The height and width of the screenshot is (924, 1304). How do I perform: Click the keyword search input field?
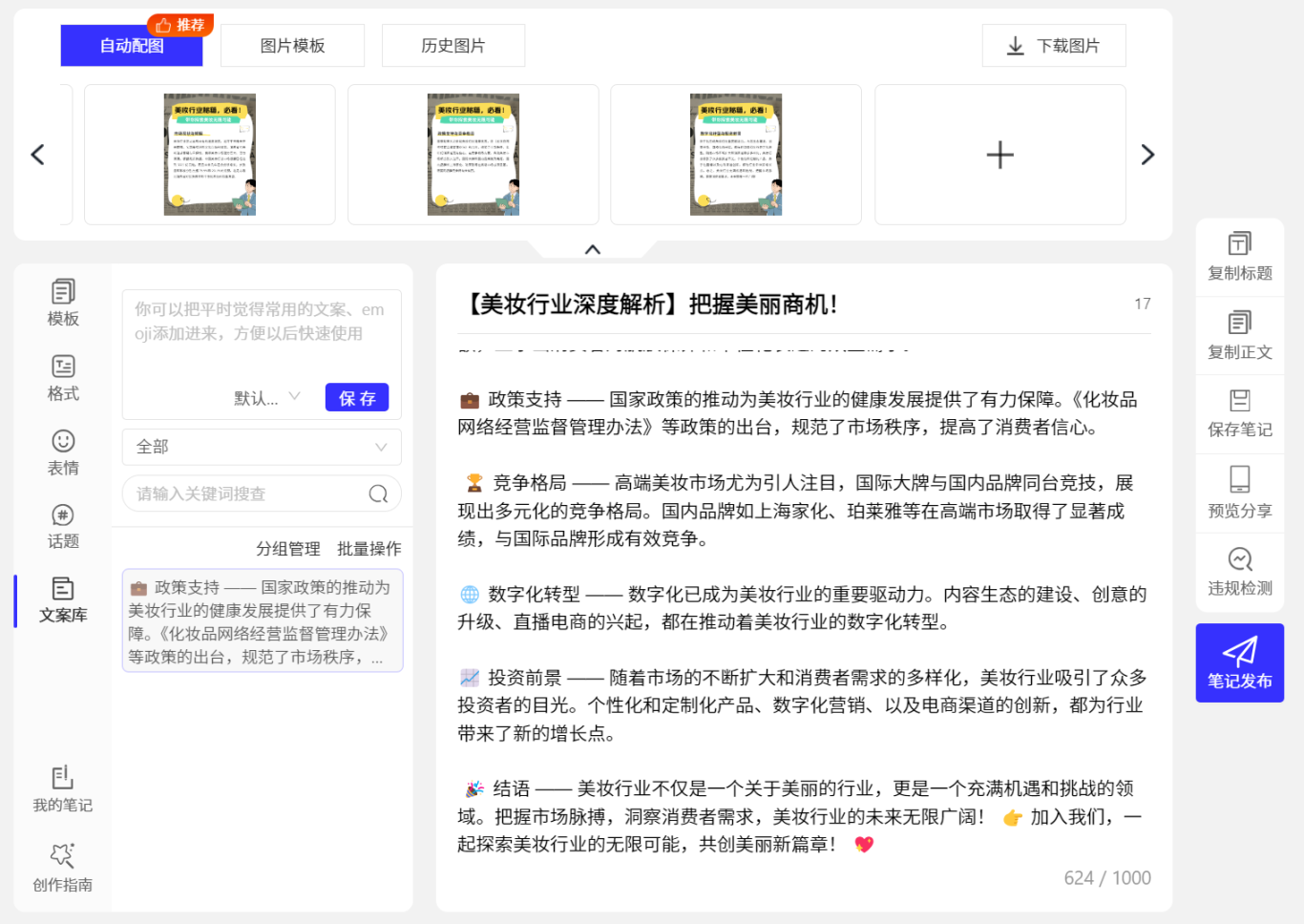click(248, 493)
